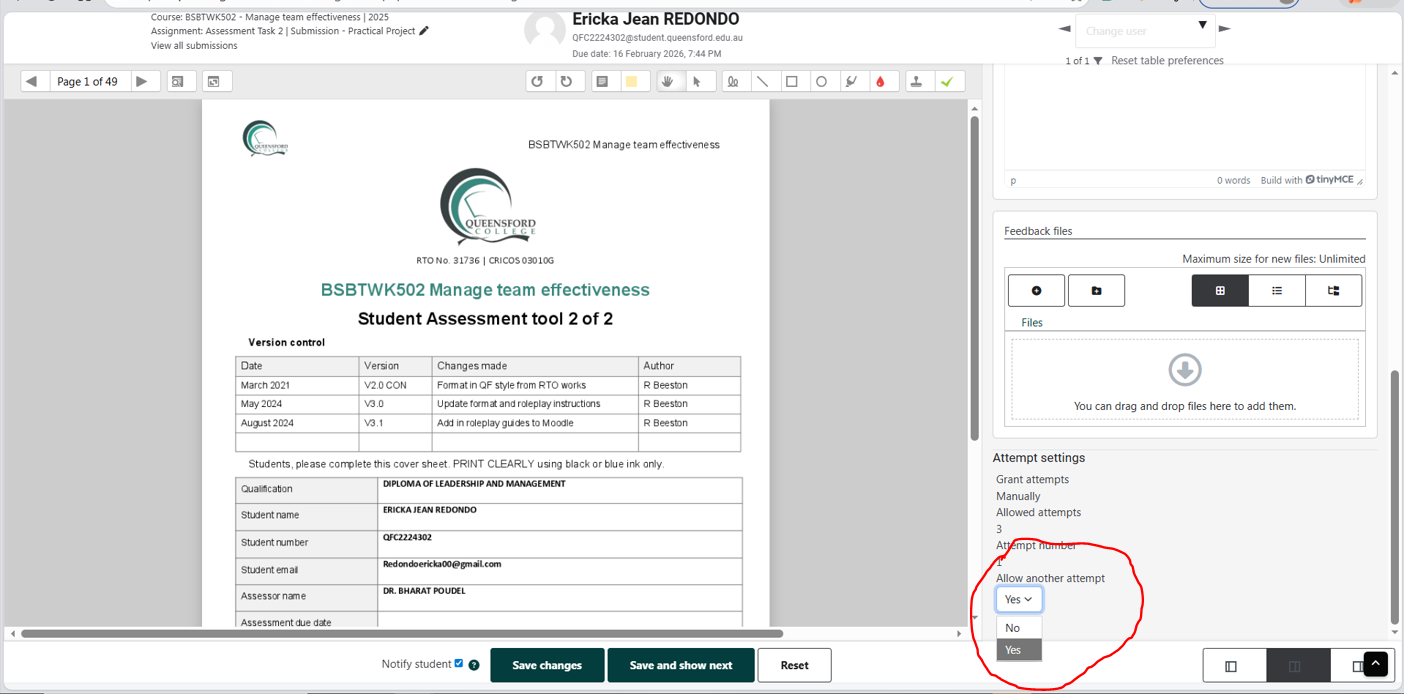Switch feedback files to list view

point(1277,291)
